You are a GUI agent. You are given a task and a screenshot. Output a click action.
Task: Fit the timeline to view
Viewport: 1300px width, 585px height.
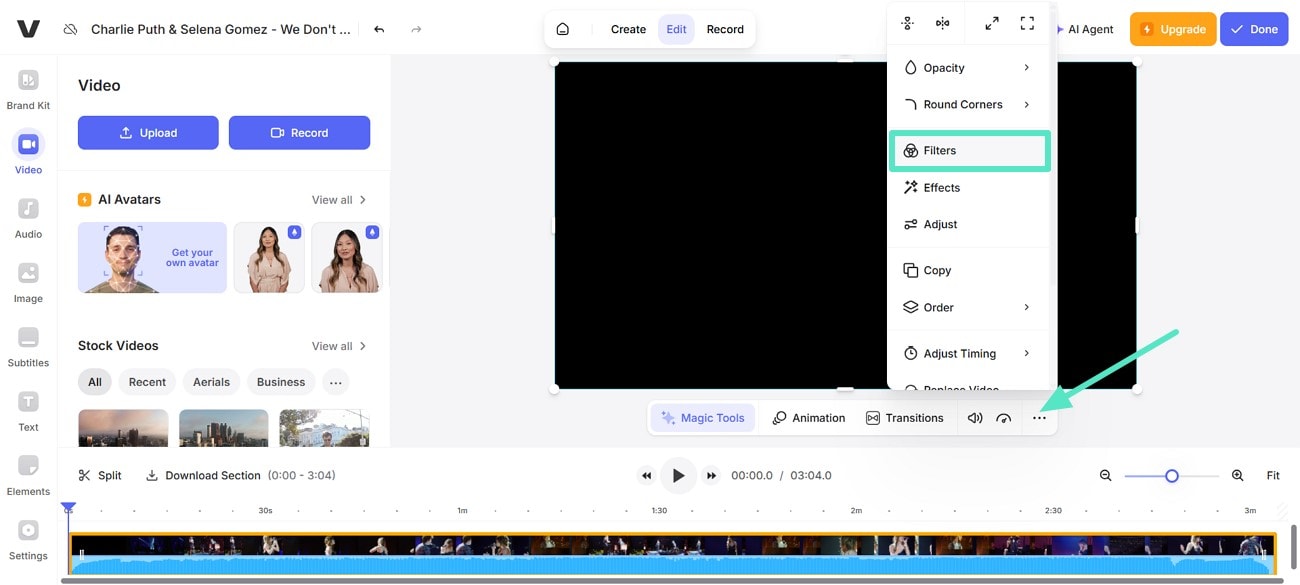1273,476
